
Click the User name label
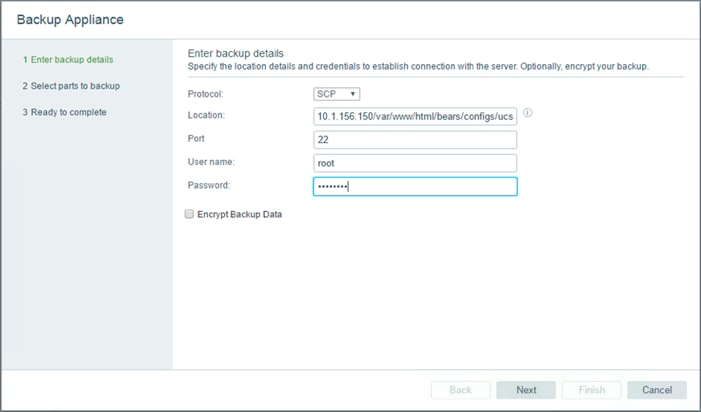pyautogui.click(x=211, y=162)
